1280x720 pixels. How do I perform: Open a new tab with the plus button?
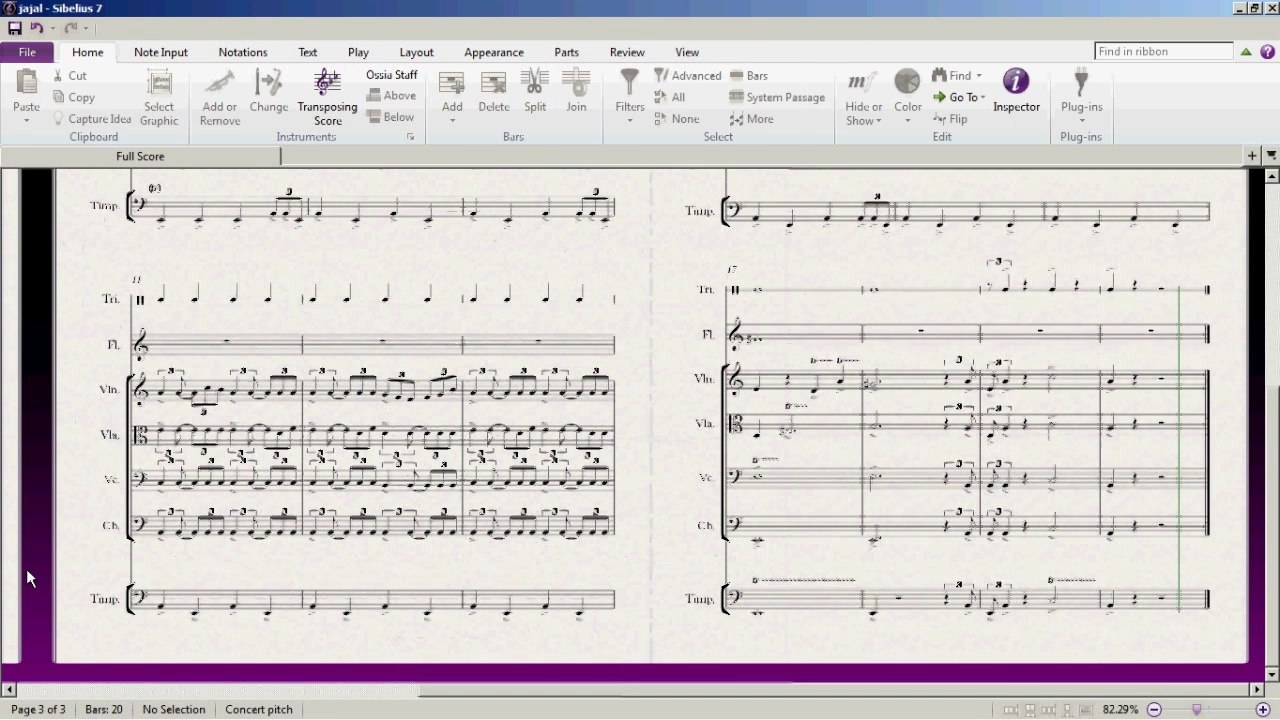coord(1252,156)
